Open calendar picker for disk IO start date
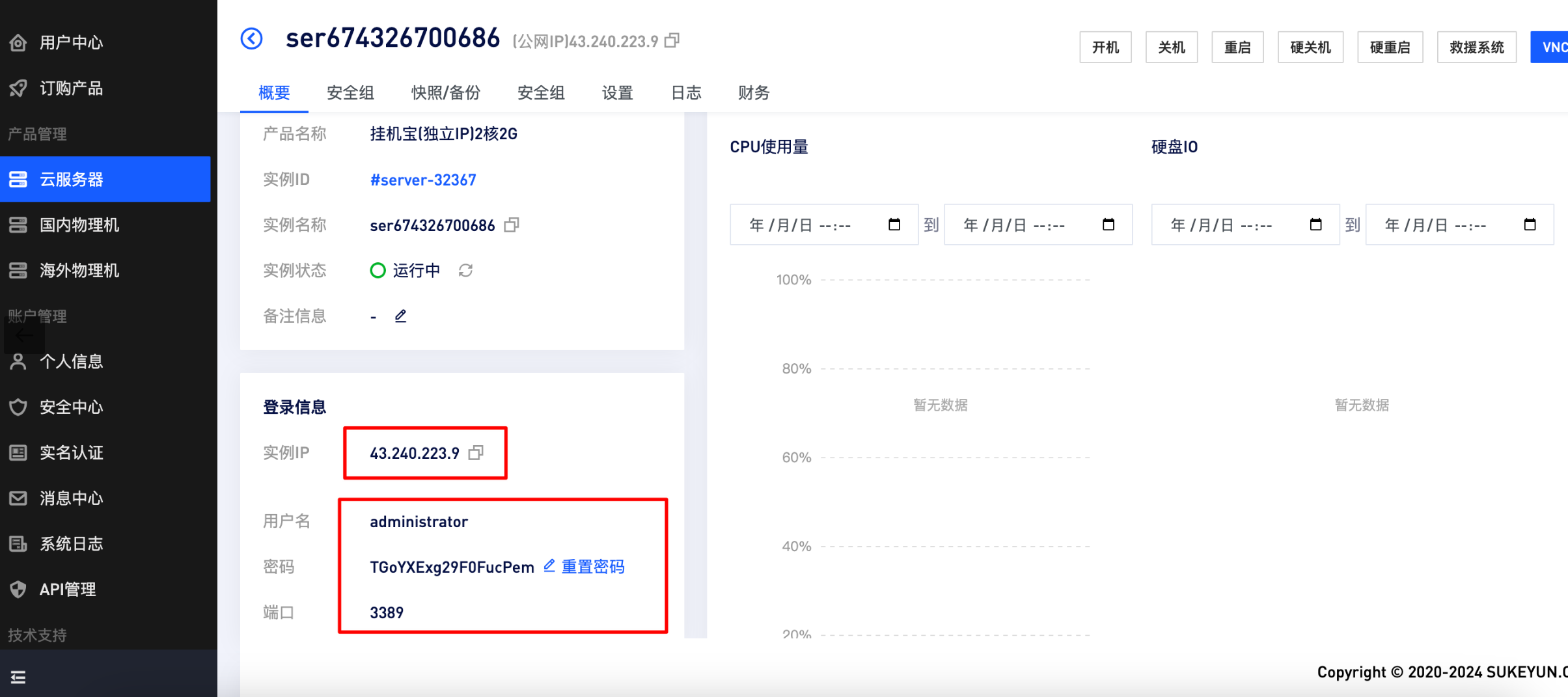 click(x=1315, y=225)
